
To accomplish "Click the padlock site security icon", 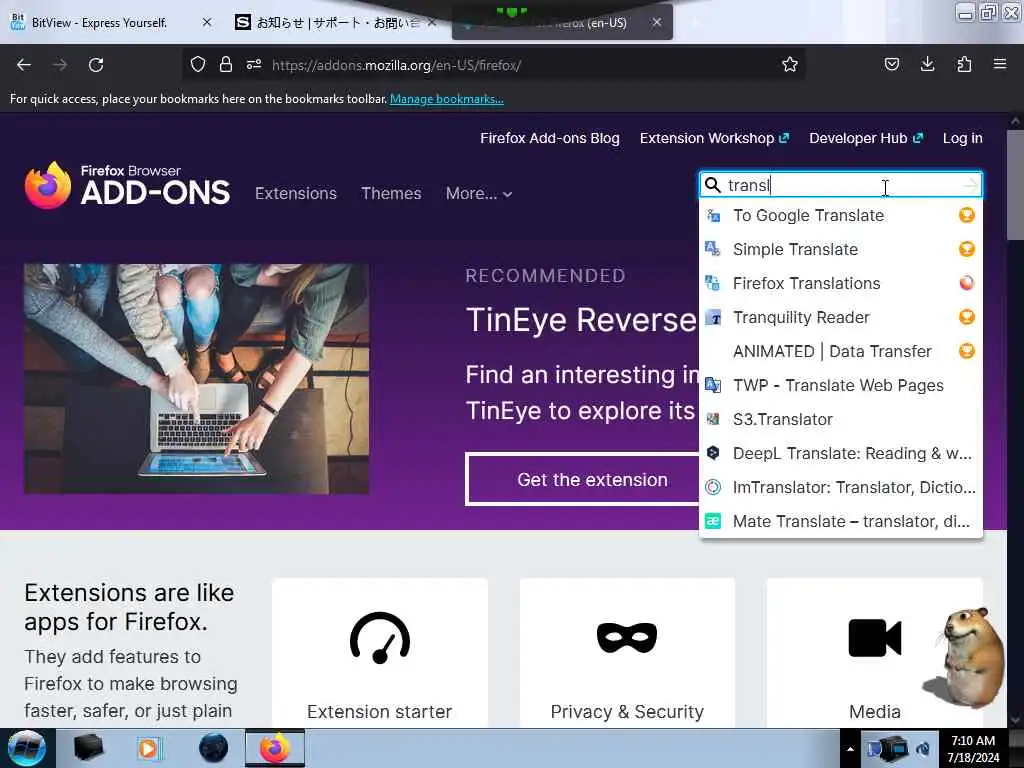I will (x=226, y=64).
